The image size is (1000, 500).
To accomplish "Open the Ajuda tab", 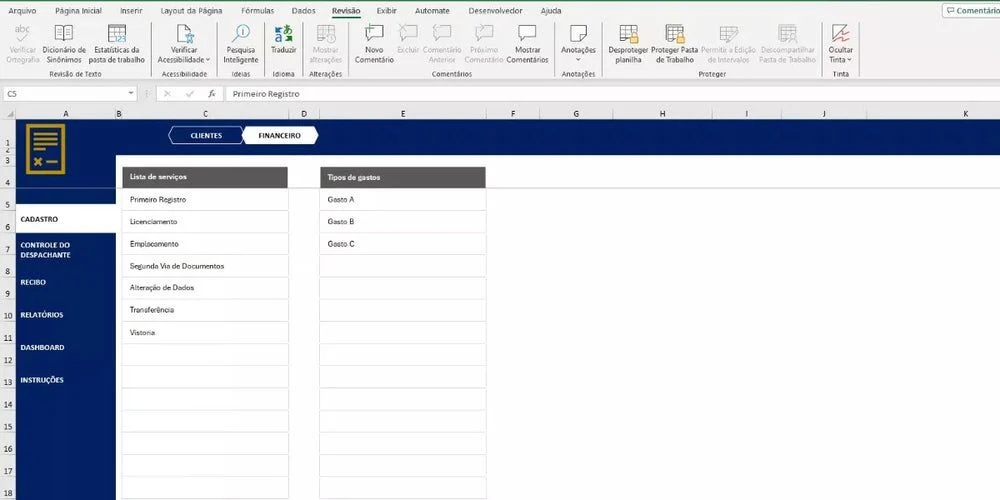I will [551, 11].
